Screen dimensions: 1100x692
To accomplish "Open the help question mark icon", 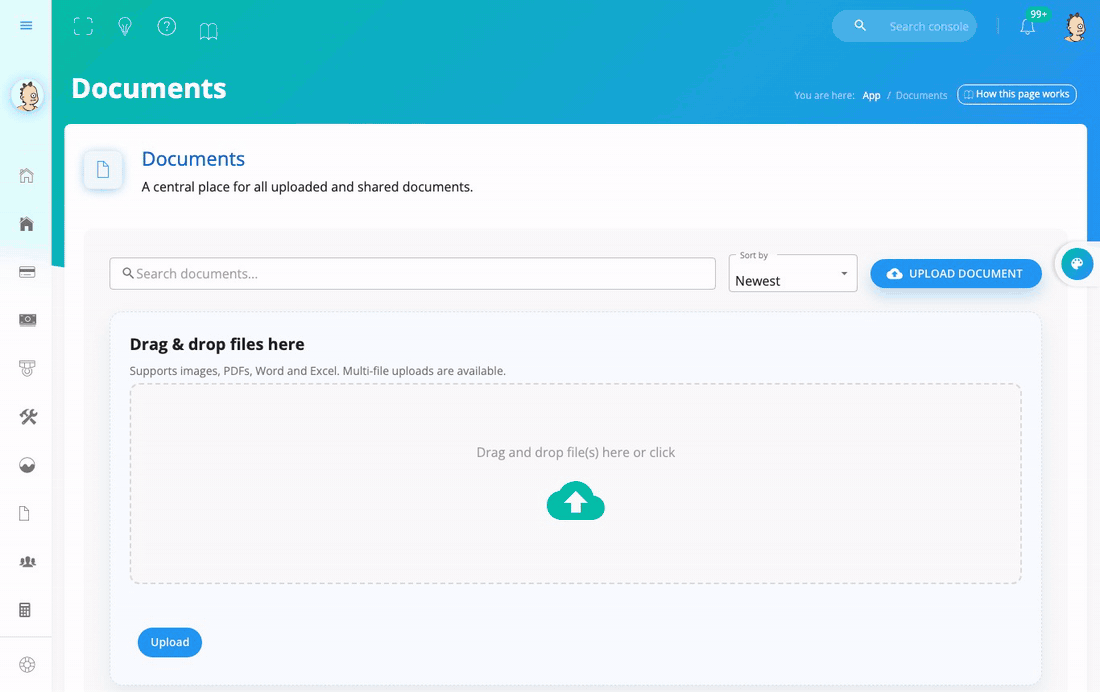I will (x=166, y=27).
